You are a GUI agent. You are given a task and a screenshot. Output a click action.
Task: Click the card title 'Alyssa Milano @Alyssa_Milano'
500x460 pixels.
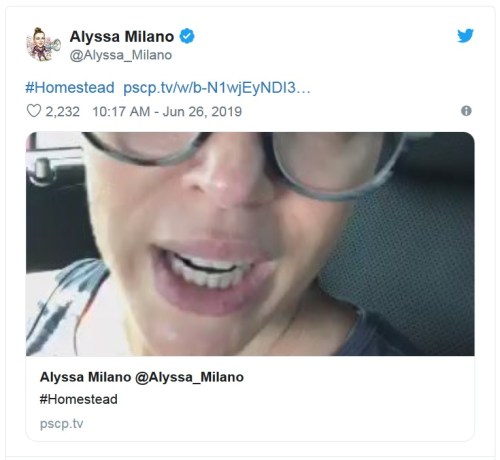142,377
